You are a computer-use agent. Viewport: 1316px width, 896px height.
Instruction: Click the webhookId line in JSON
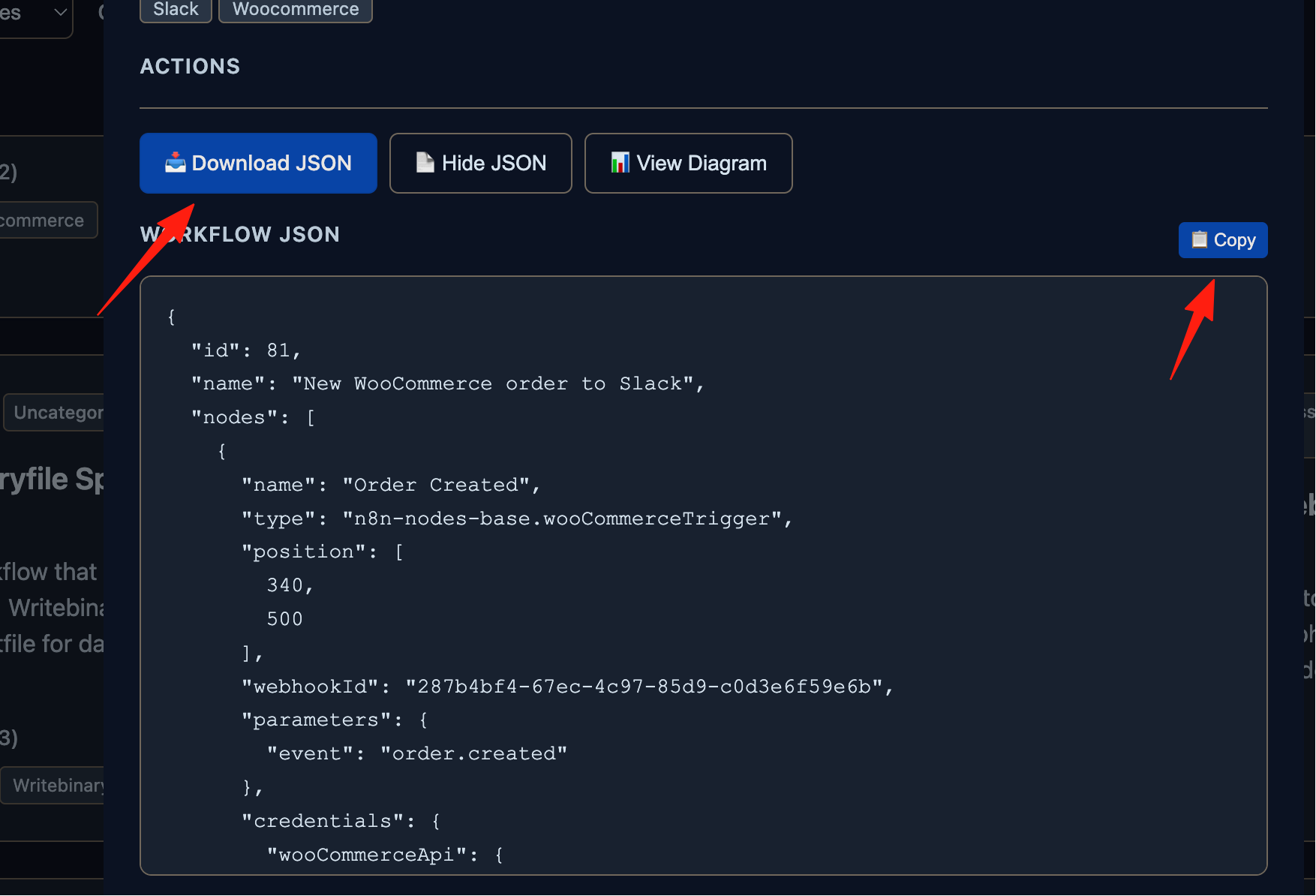click(567, 687)
